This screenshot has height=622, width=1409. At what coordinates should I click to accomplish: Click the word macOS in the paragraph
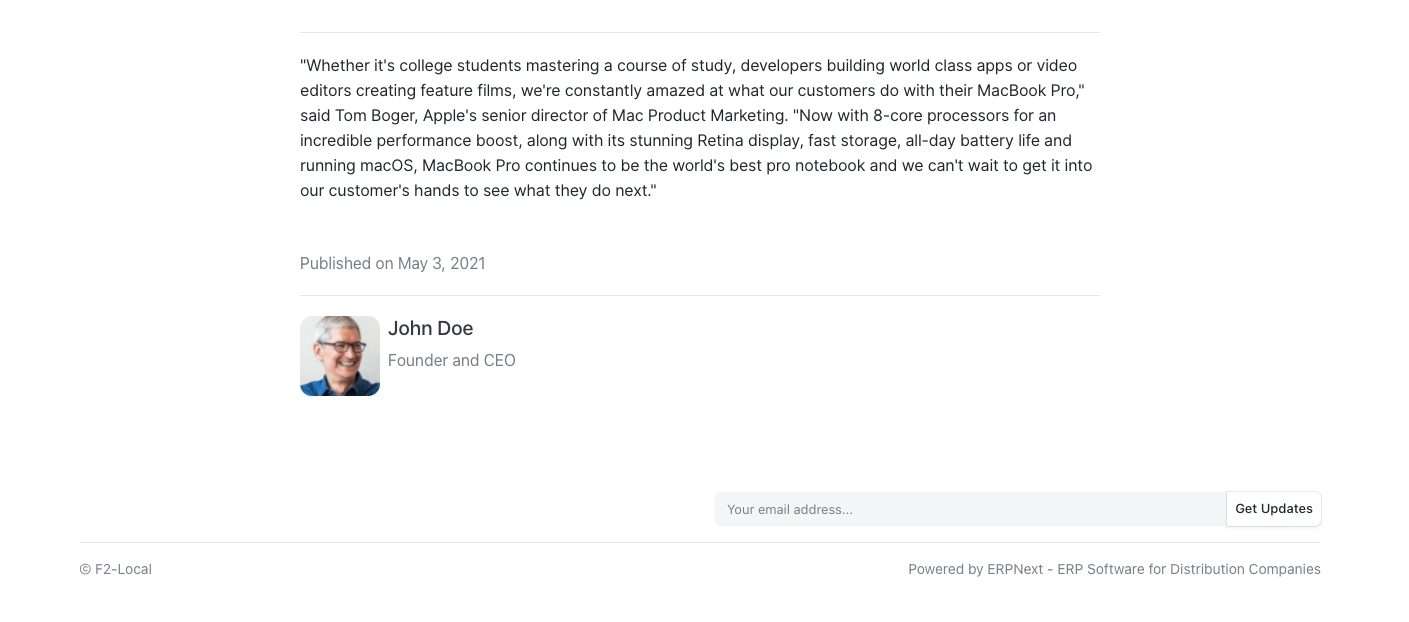[388, 165]
